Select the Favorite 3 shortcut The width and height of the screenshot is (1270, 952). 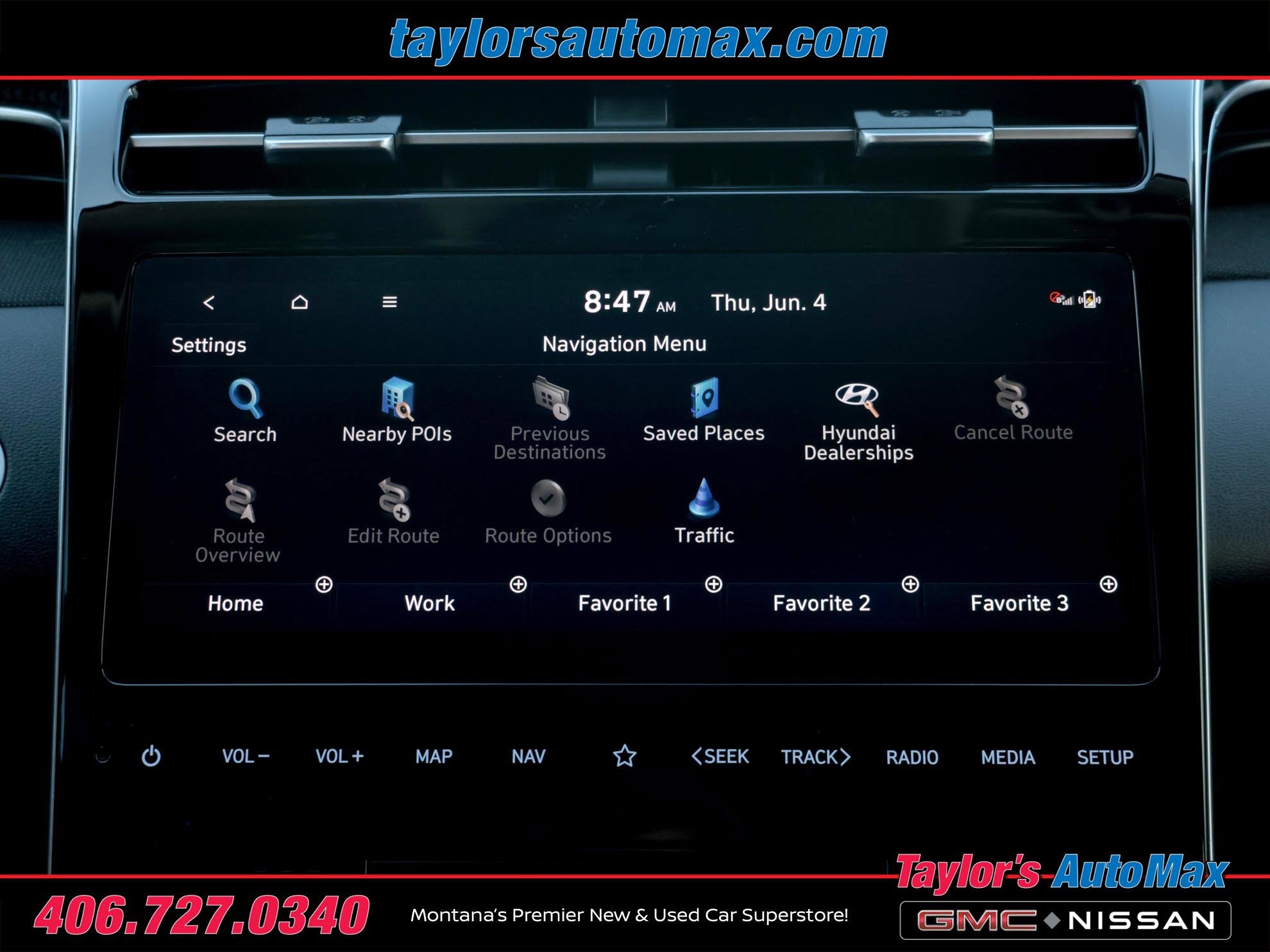click(x=1019, y=603)
